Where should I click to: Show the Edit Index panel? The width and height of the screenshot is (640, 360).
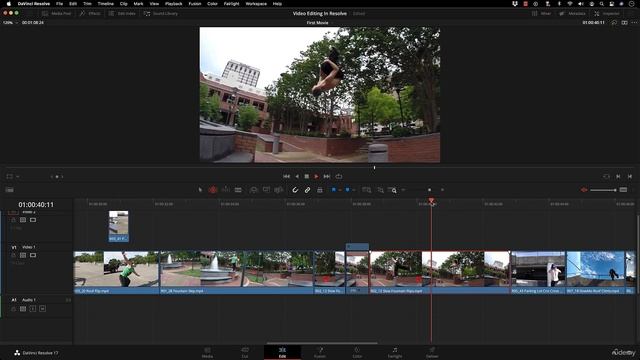pos(122,13)
